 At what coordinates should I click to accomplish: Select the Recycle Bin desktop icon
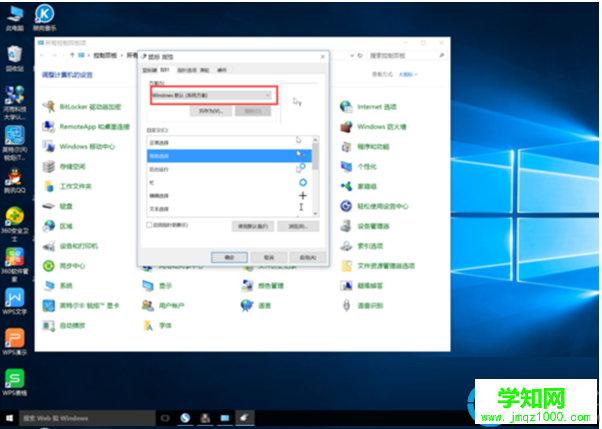[15, 58]
